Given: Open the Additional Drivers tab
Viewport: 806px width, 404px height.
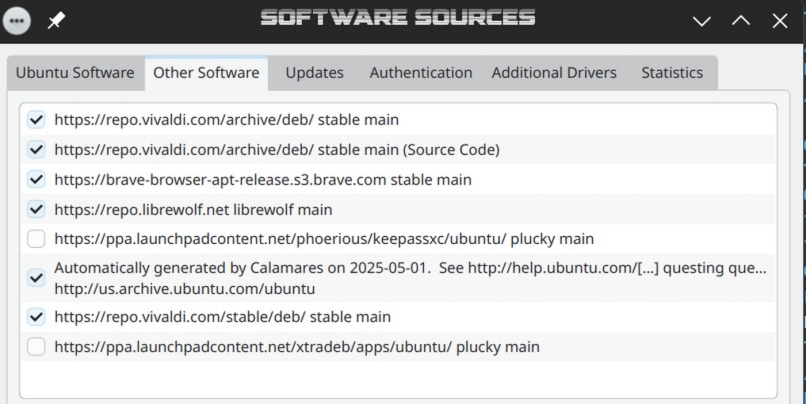Looking at the screenshot, I should (554, 73).
